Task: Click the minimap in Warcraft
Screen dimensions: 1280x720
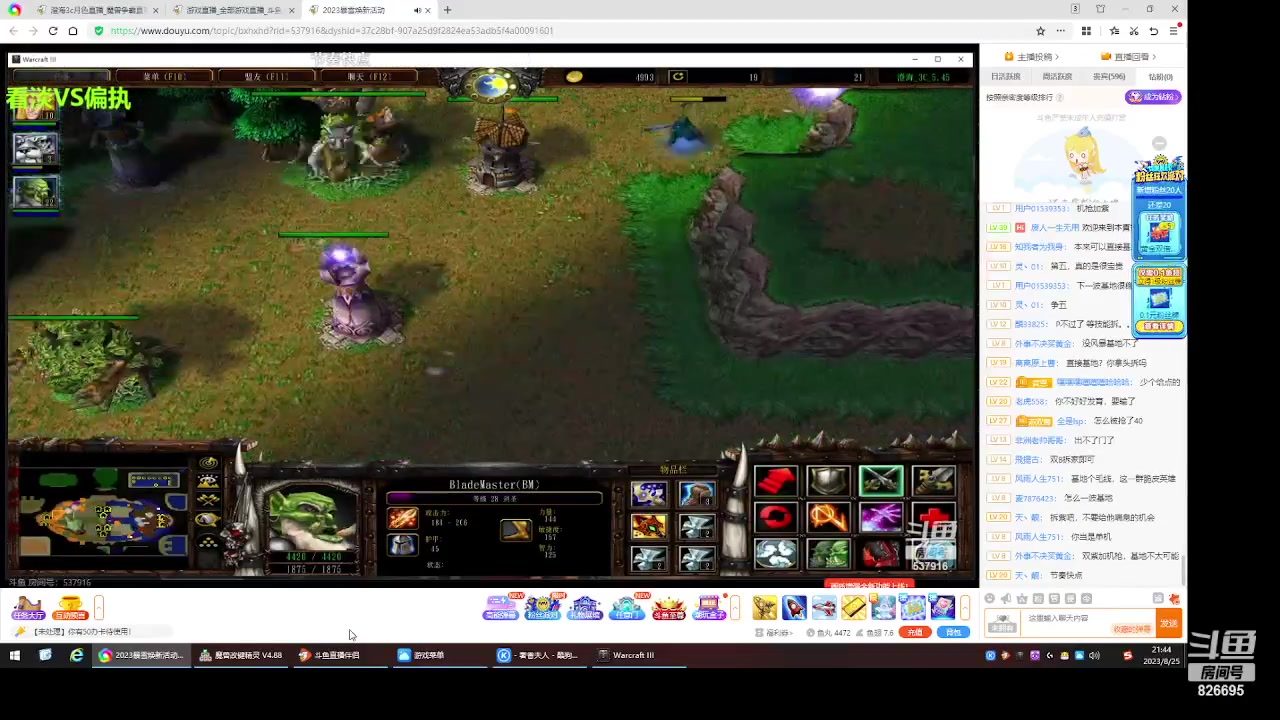Action: (x=103, y=511)
